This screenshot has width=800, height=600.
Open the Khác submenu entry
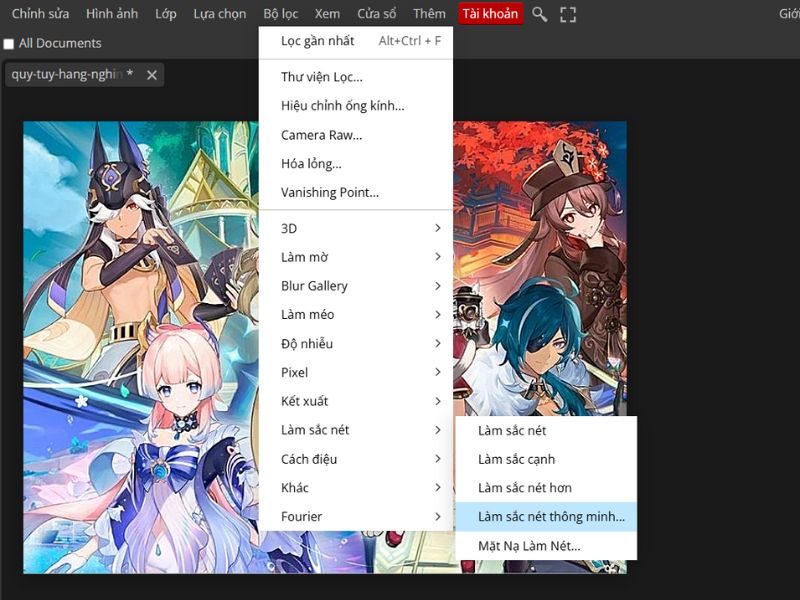pos(356,487)
